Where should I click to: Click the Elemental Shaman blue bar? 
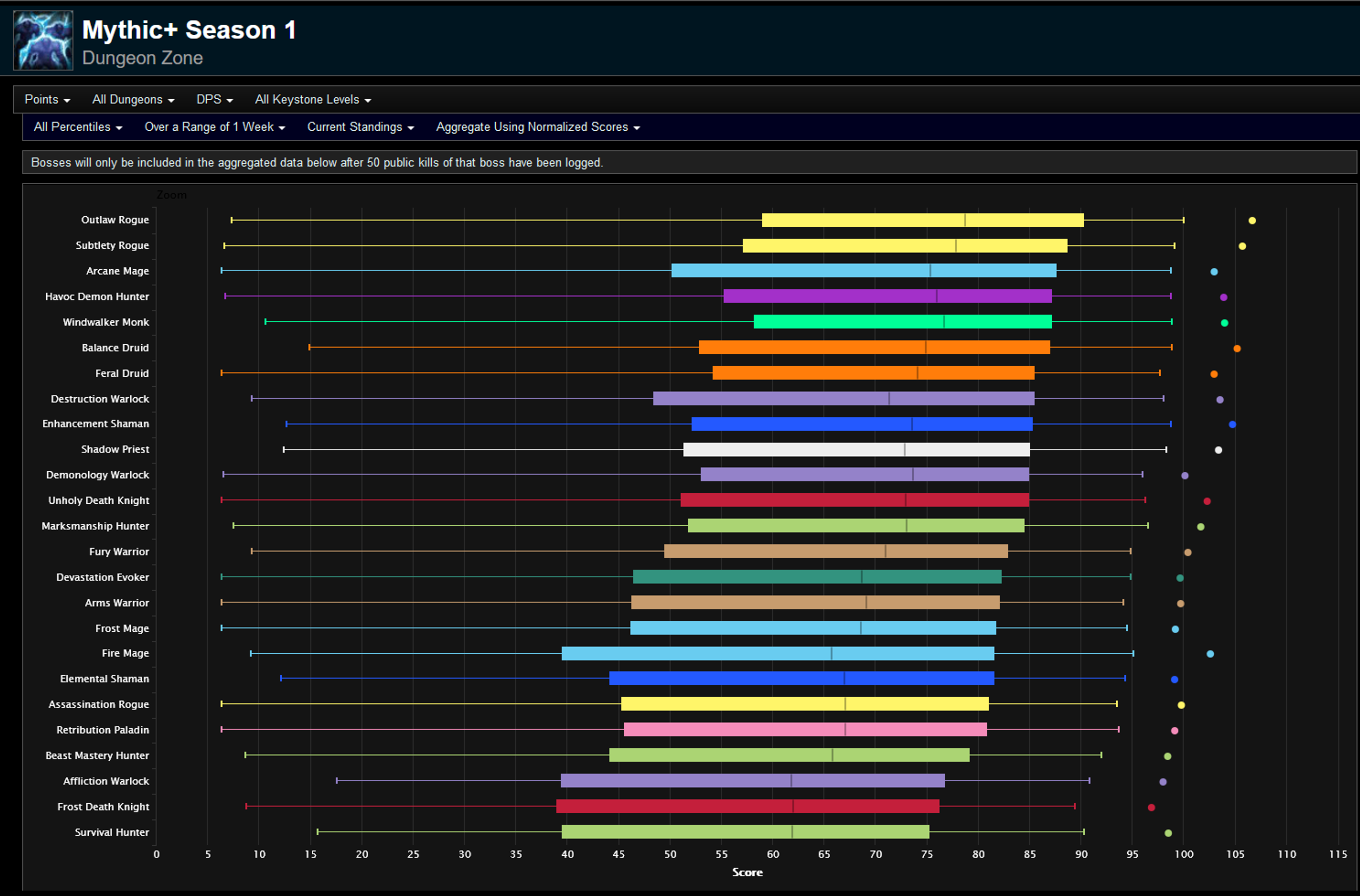[802, 678]
